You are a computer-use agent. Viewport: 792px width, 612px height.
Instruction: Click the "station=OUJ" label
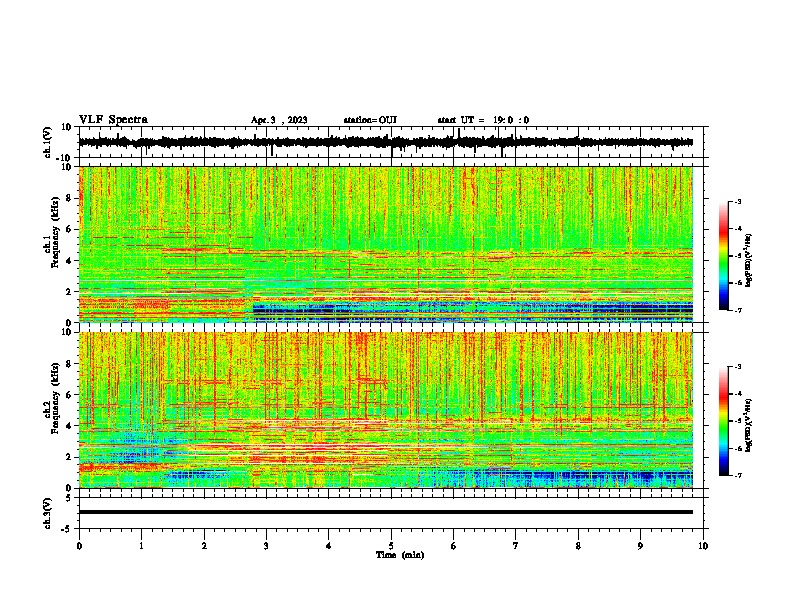point(370,120)
